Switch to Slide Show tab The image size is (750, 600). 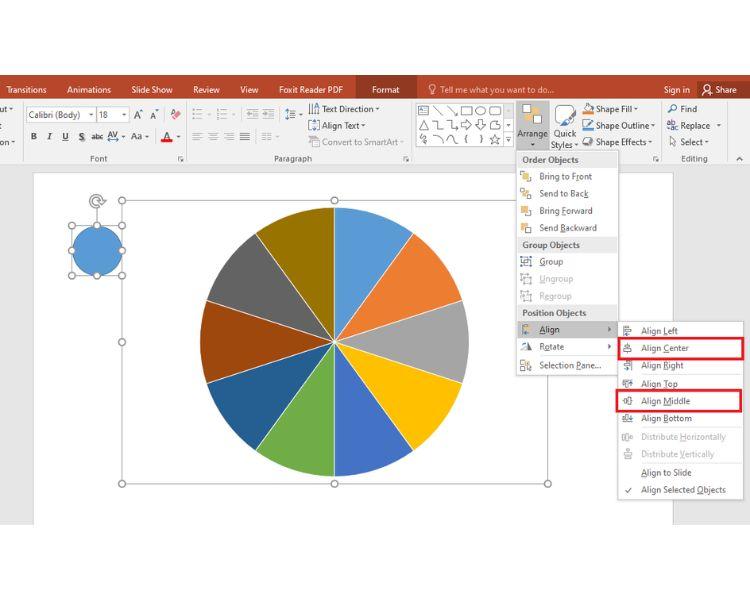coord(152,89)
